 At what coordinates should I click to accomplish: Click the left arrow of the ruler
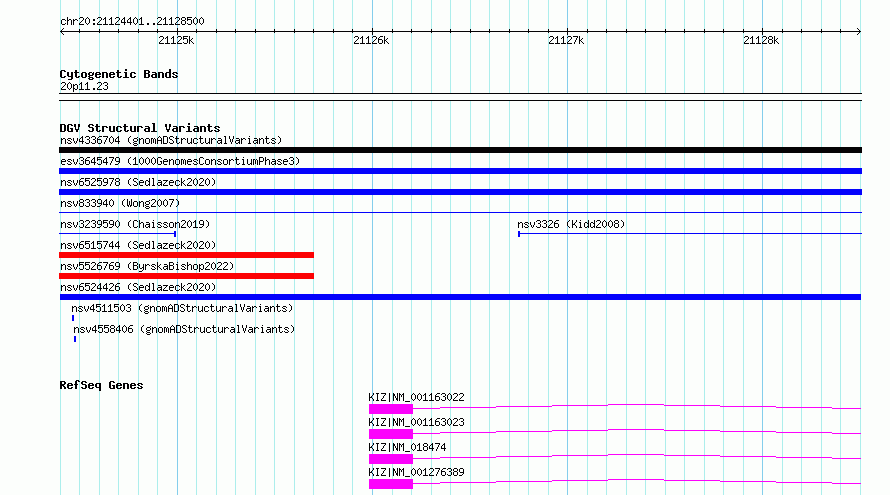62,32
